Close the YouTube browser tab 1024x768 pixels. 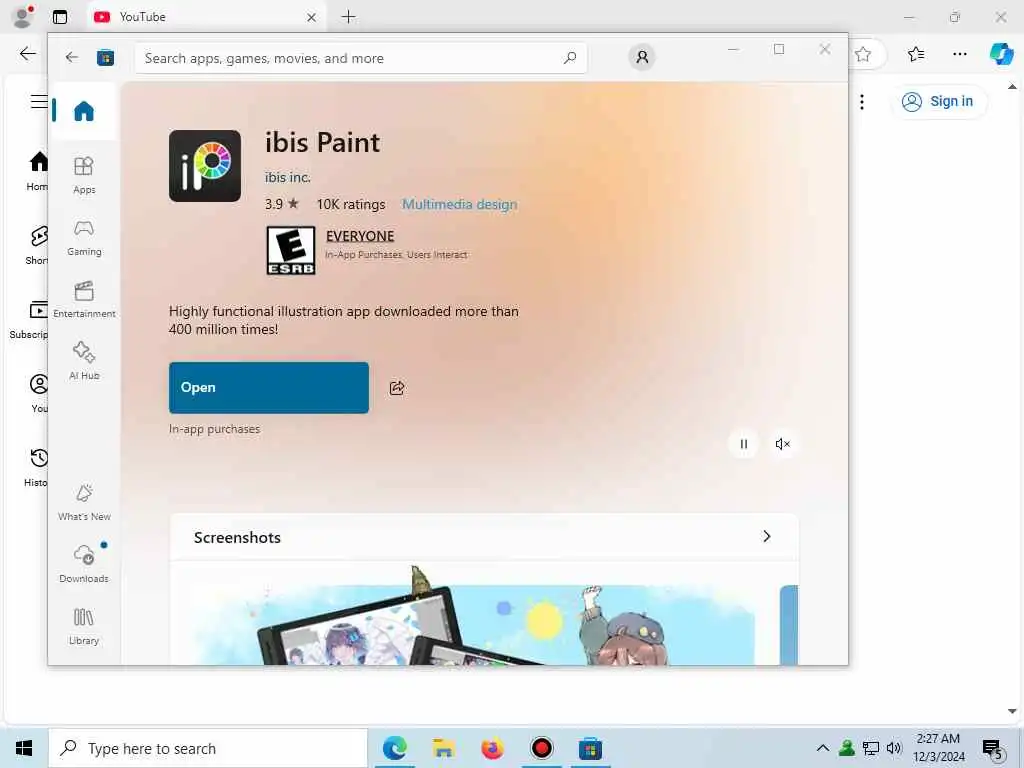point(312,18)
